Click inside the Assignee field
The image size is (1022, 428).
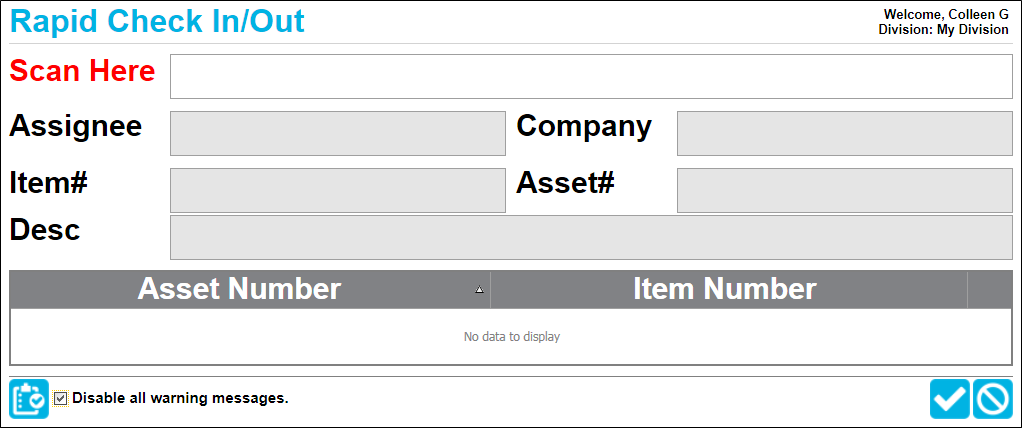(x=338, y=134)
